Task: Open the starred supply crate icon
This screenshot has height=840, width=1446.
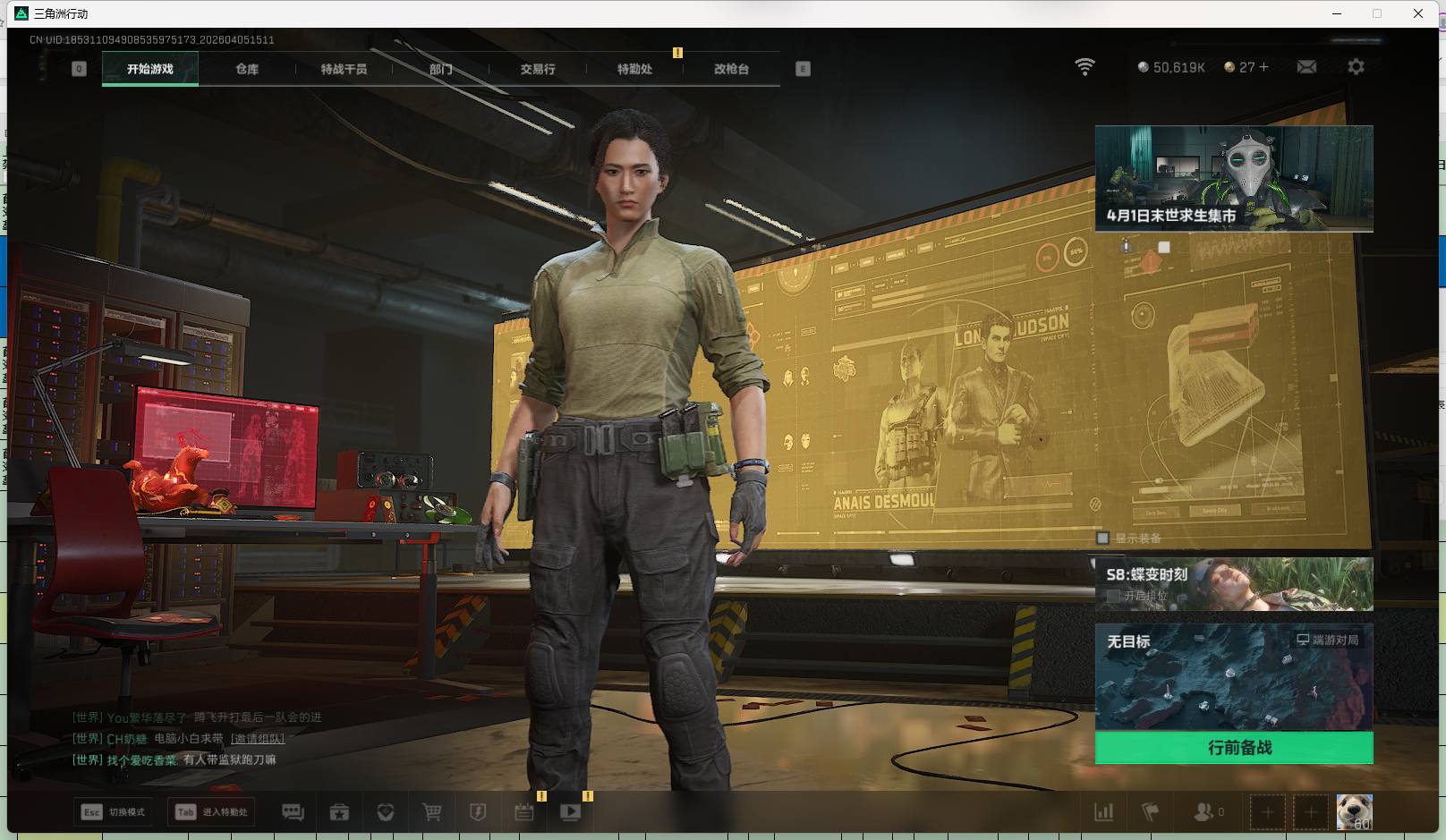Action: click(x=339, y=812)
